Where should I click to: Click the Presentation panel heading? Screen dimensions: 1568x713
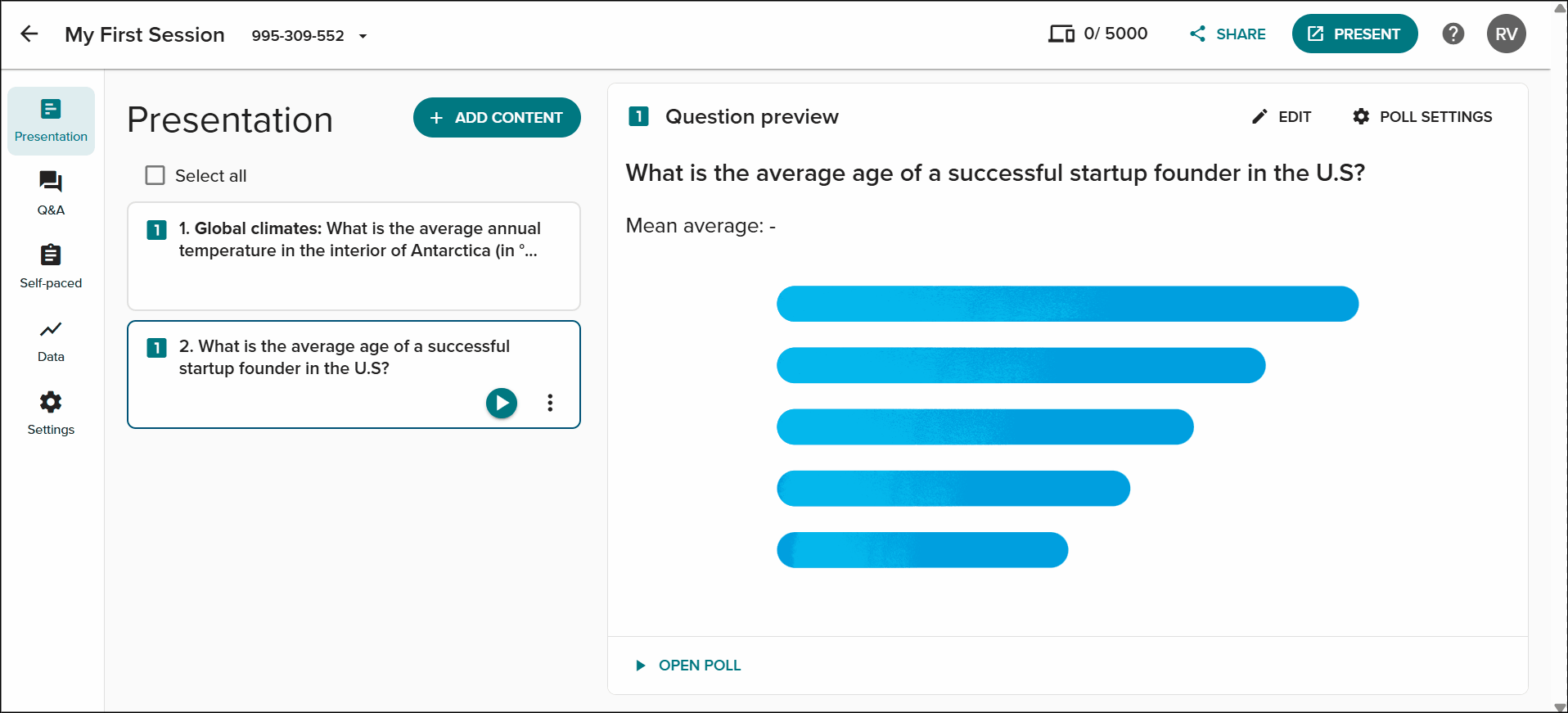[230, 120]
